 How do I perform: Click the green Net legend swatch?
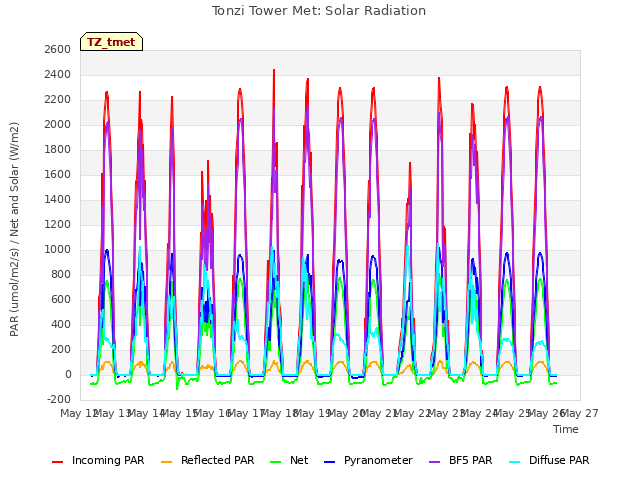276,462
